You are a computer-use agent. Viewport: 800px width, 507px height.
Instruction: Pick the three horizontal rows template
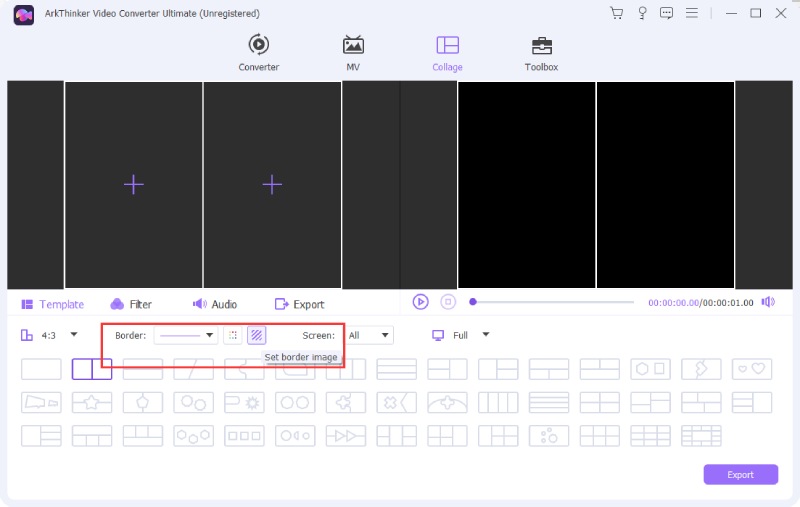pyautogui.click(x=396, y=369)
